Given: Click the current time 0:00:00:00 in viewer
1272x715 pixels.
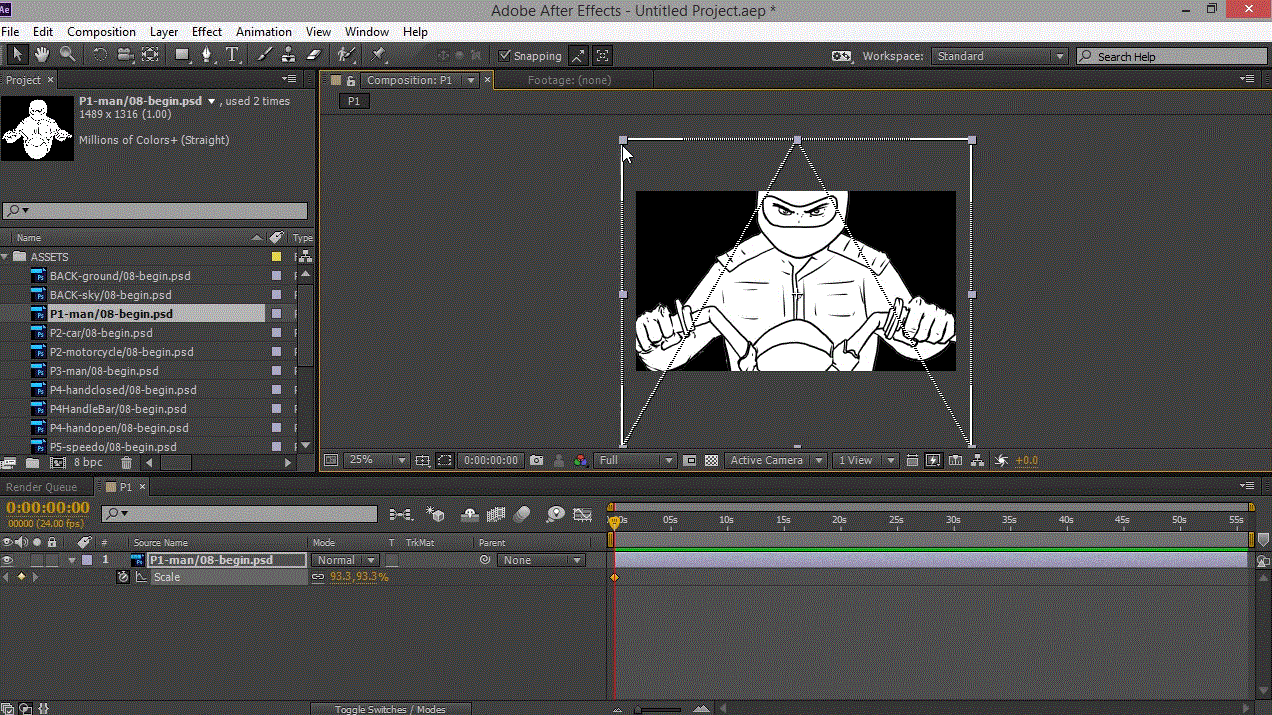Looking at the screenshot, I should 490,460.
